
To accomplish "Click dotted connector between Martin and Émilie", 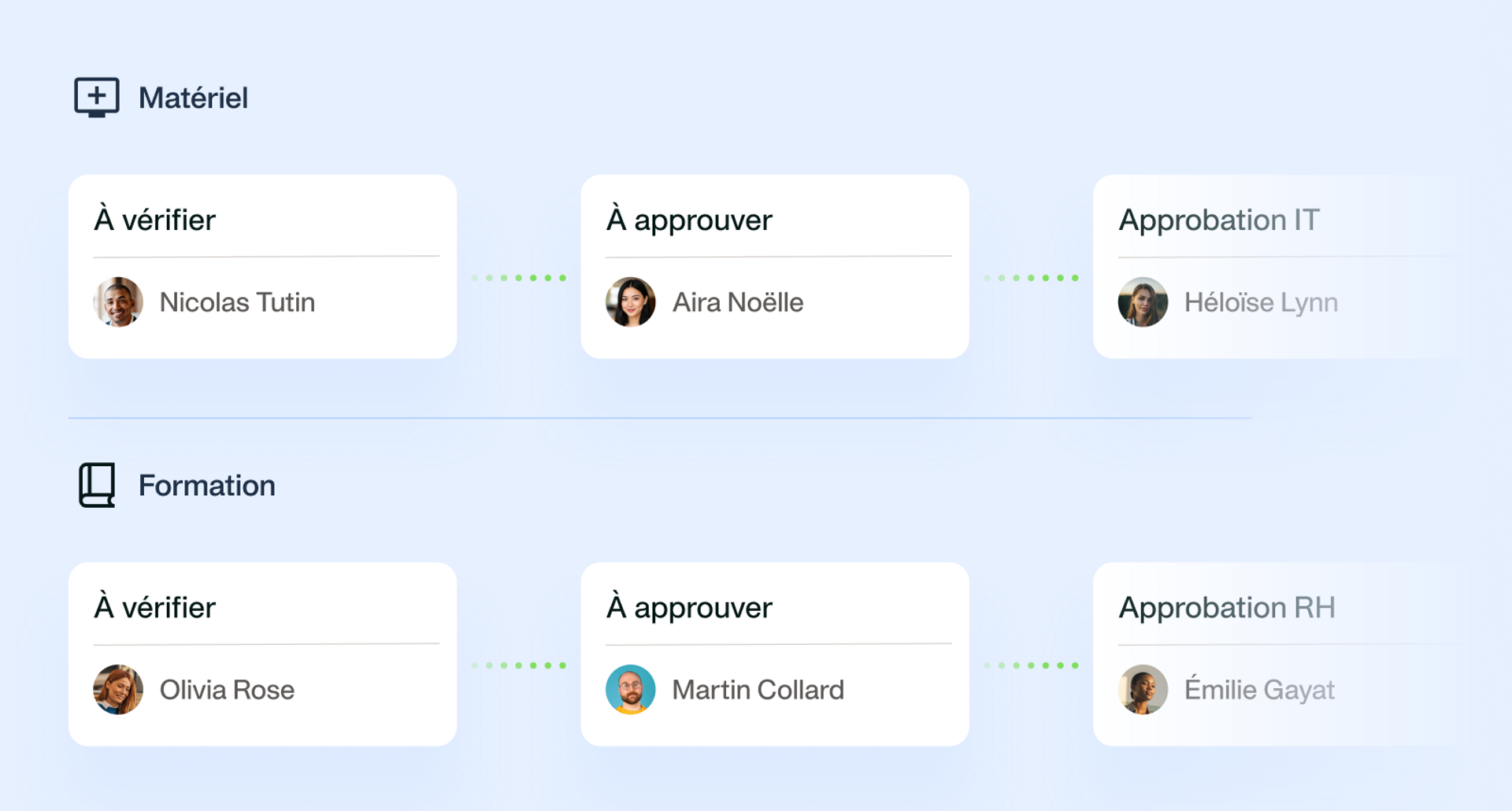I will coord(1031,665).
